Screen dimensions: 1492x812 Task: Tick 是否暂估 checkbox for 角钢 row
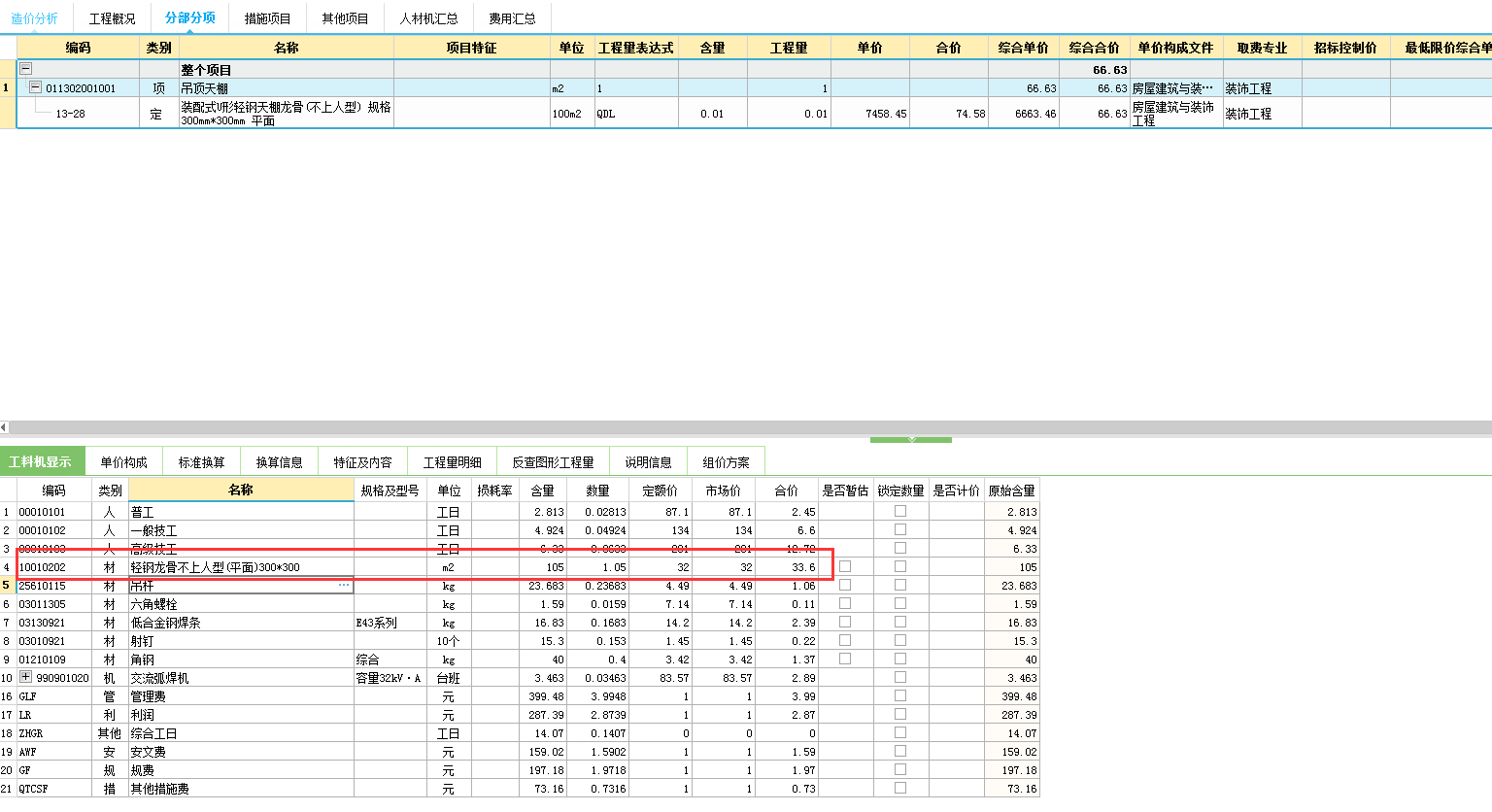tap(845, 659)
